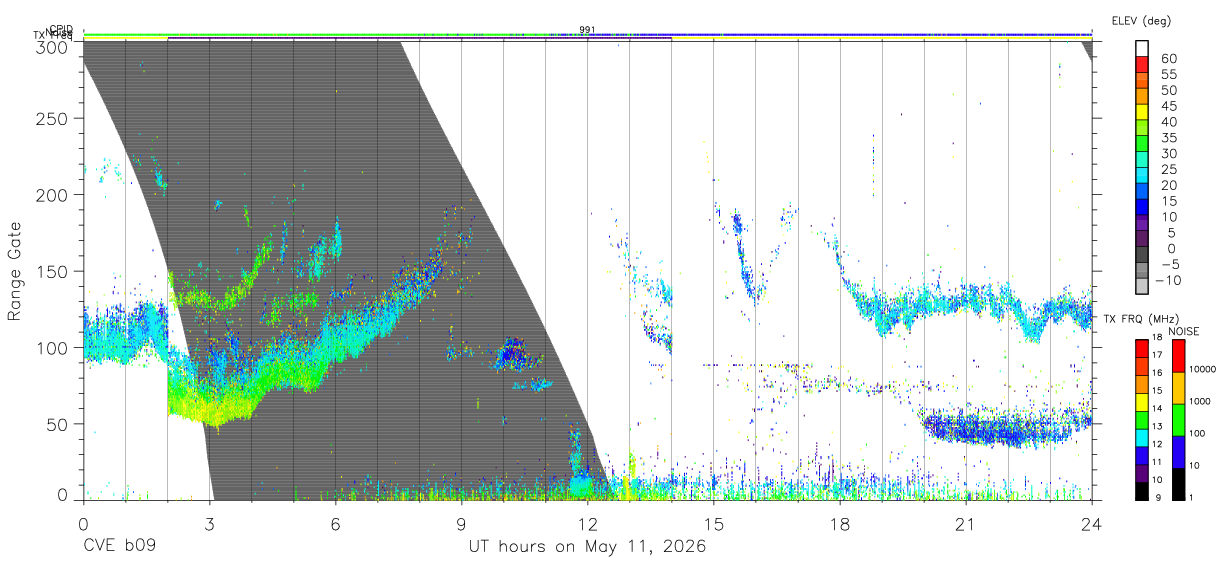
Task: Select the '1' noise scale label
Action: (1192, 497)
